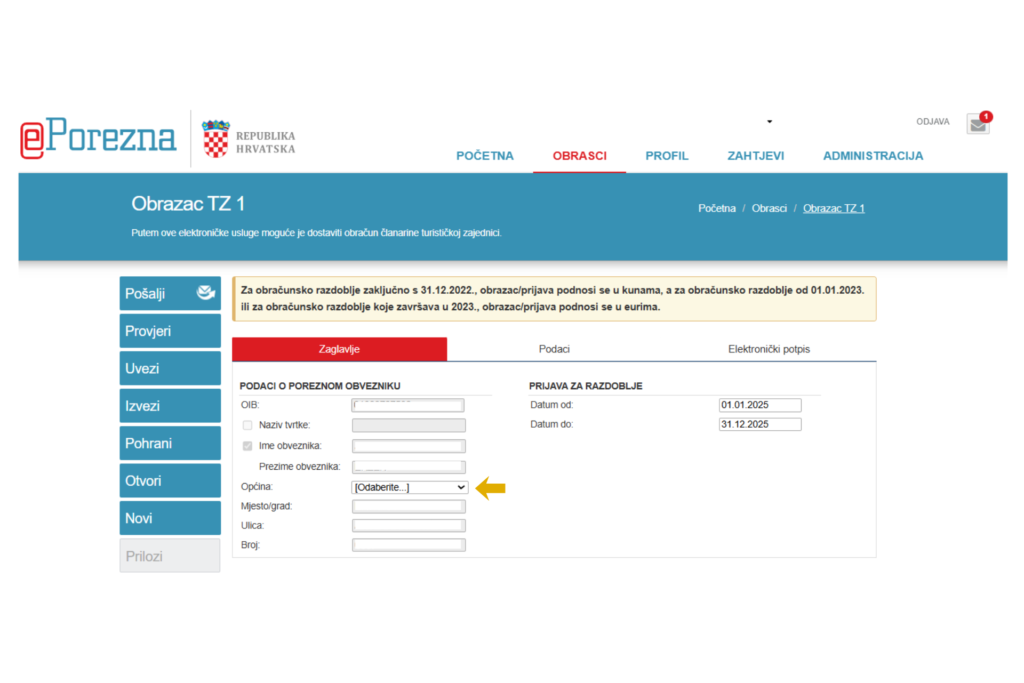Image resolution: width=1024 pixels, height=683 pixels.
Task: Toggle the Naziv tvrtke checkbox
Action: click(248, 425)
